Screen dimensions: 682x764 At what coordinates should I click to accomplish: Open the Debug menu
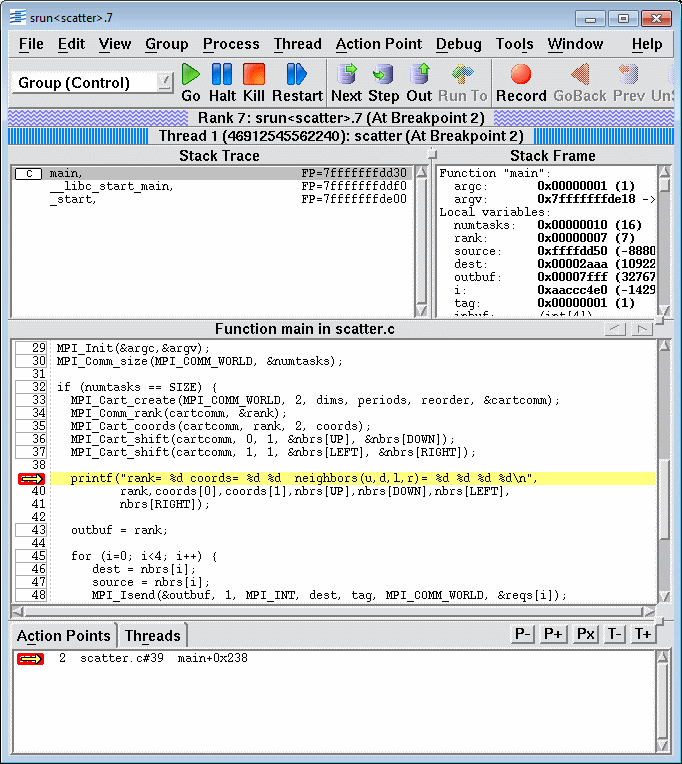pos(458,44)
